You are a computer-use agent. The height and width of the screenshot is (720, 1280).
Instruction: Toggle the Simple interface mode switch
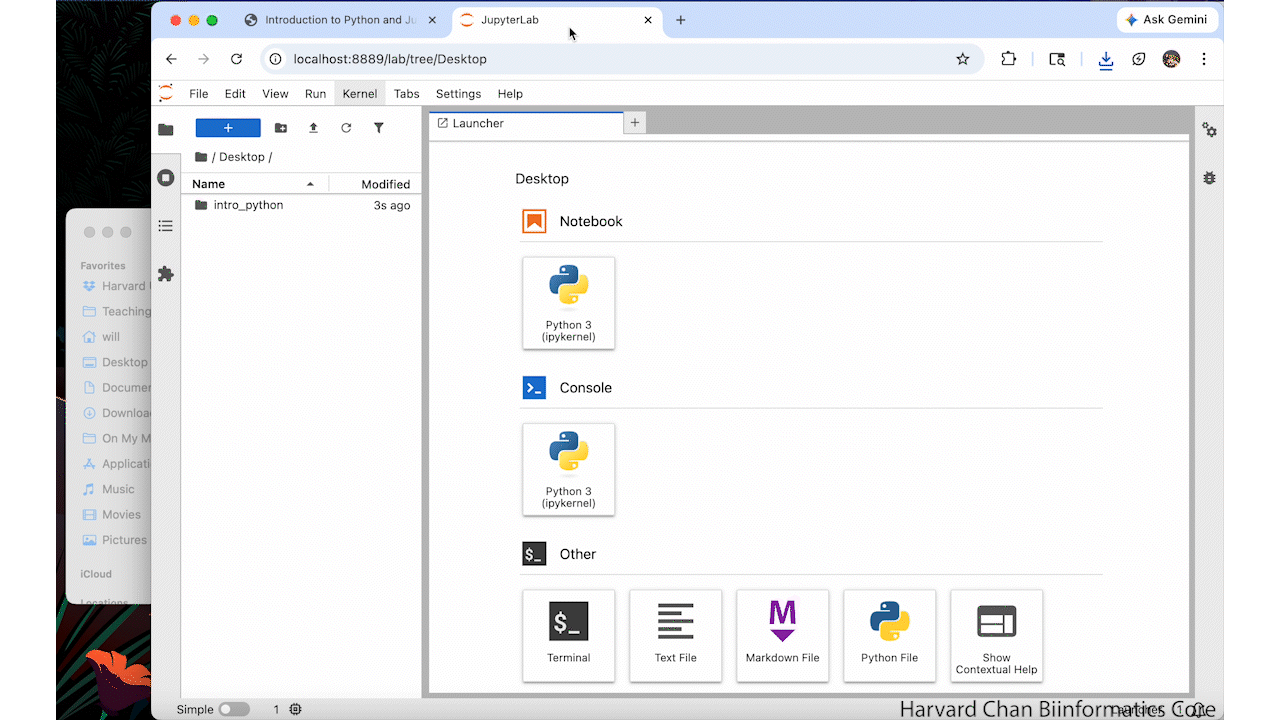tap(234, 709)
